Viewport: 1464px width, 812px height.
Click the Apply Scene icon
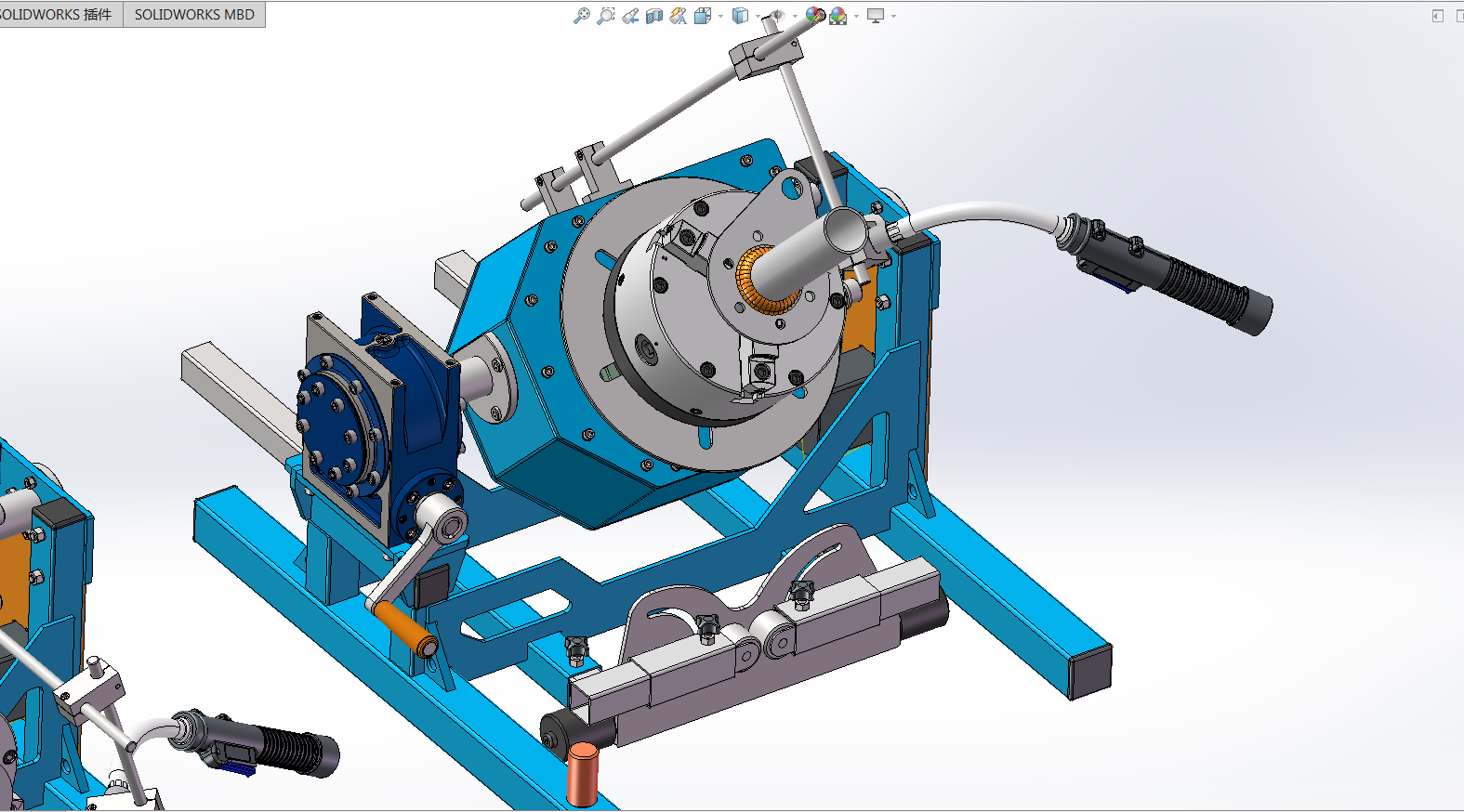coord(838,16)
